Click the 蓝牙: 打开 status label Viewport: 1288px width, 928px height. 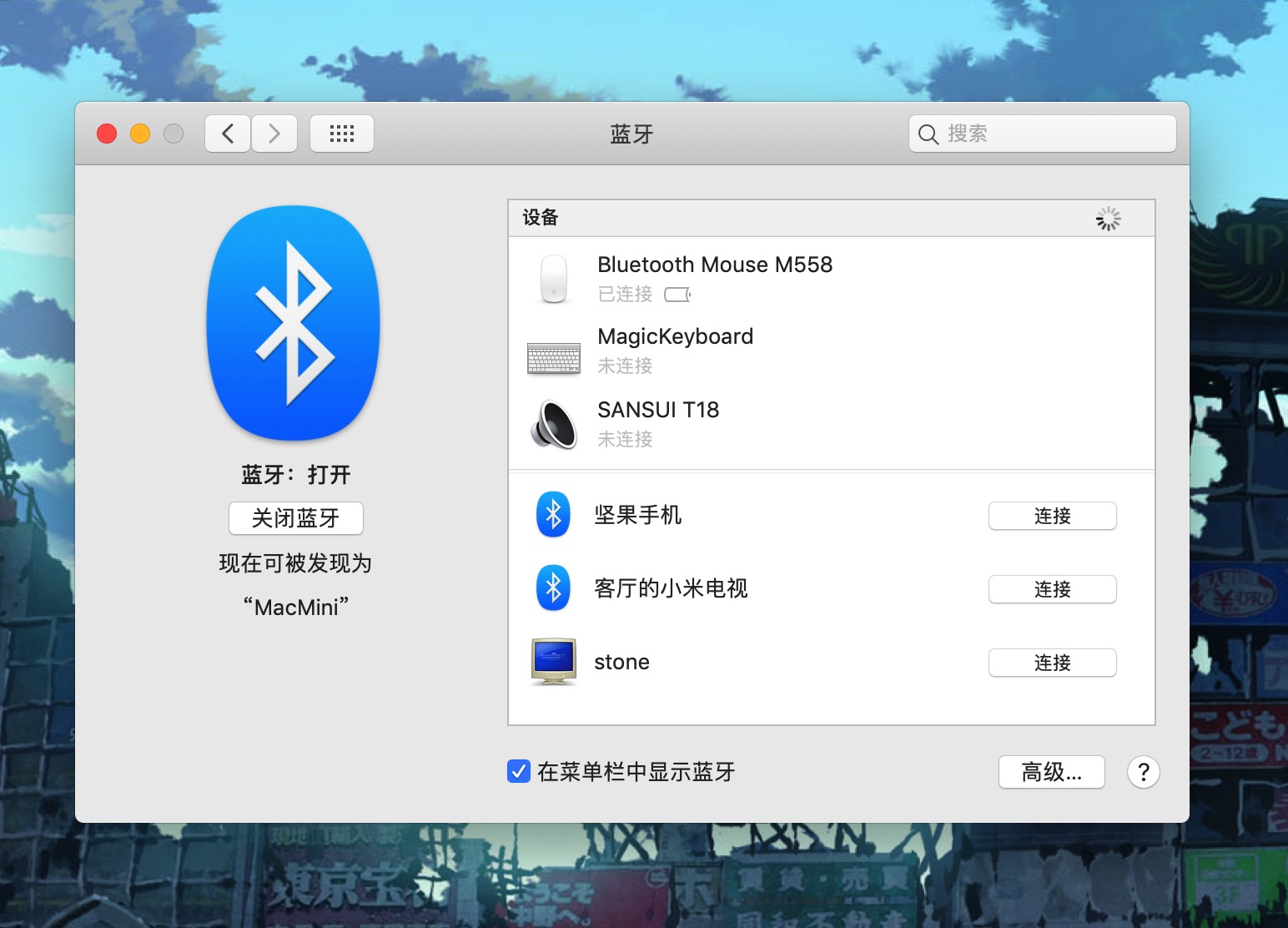(x=296, y=475)
